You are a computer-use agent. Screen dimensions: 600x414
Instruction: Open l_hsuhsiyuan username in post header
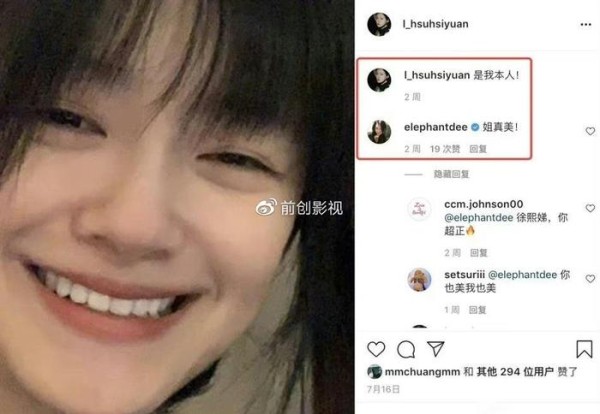435,24
